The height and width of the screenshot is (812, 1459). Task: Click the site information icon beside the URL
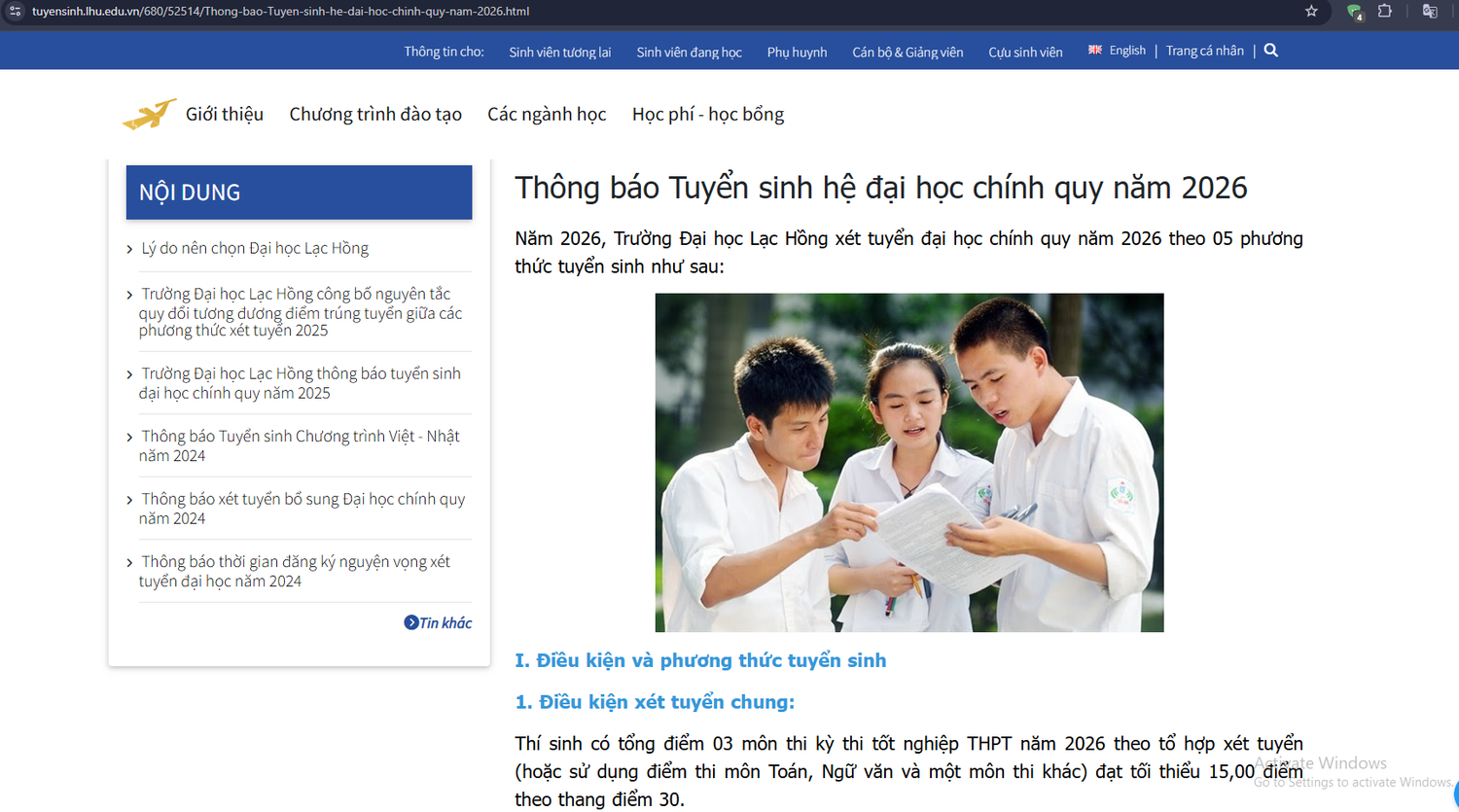point(15,12)
